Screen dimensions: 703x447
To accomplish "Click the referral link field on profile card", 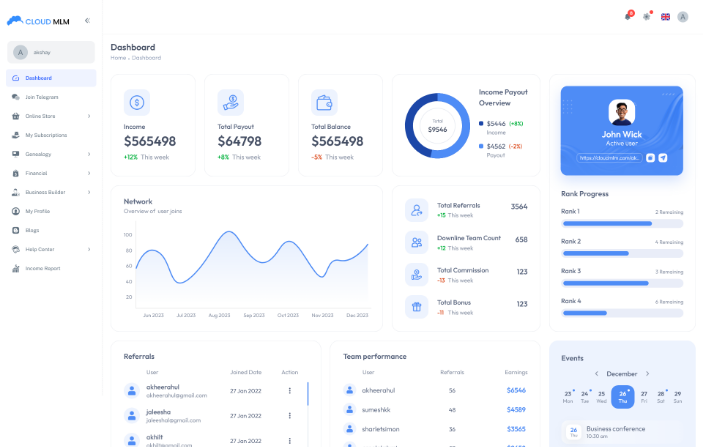I will pos(609,158).
